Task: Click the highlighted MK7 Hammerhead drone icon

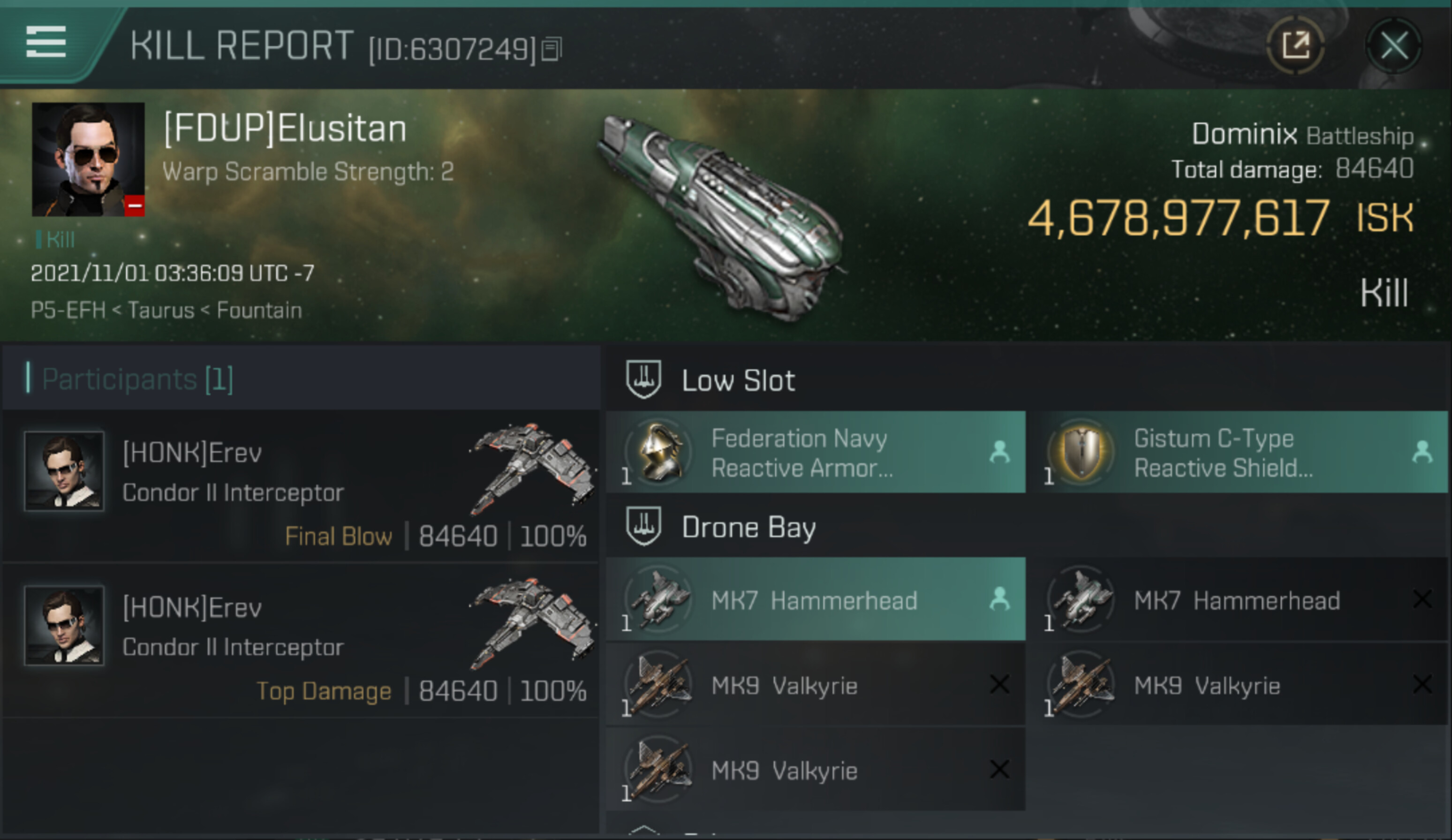Action: pyautogui.click(x=660, y=599)
